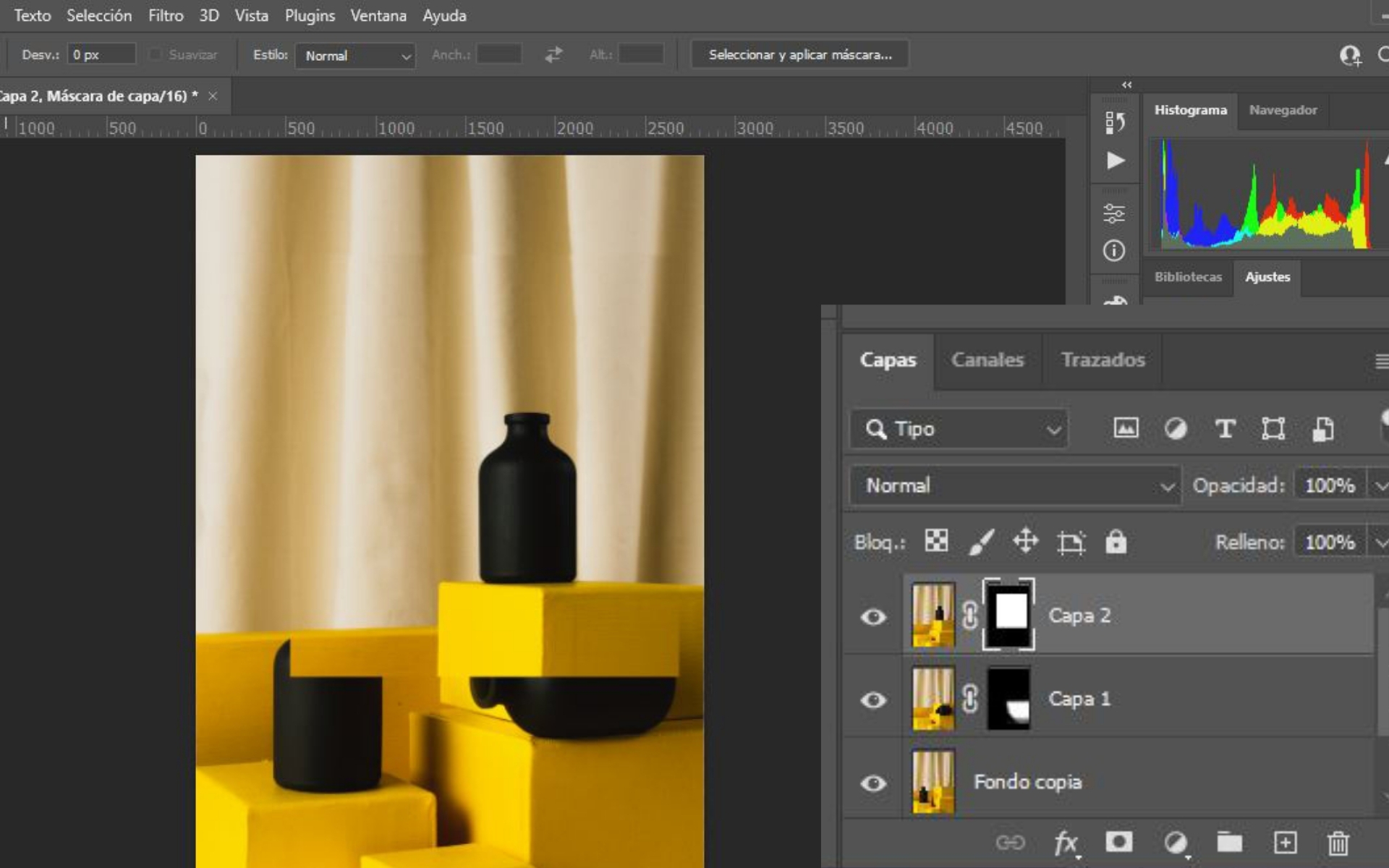Create a new adjustment layer
Image resolution: width=1389 pixels, height=868 pixels.
pyautogui.click(x=1175, y=843)
